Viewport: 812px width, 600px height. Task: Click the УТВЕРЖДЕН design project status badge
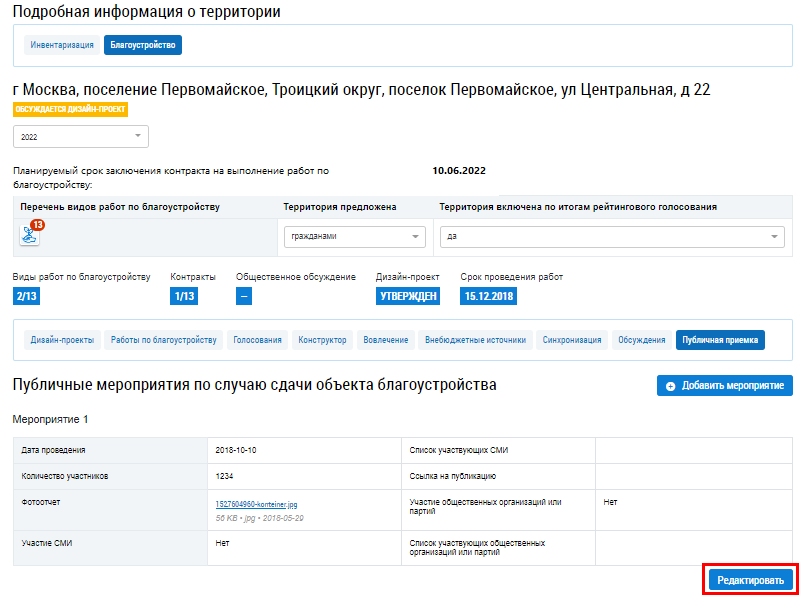pyautogui.click(x=408, y=296)
